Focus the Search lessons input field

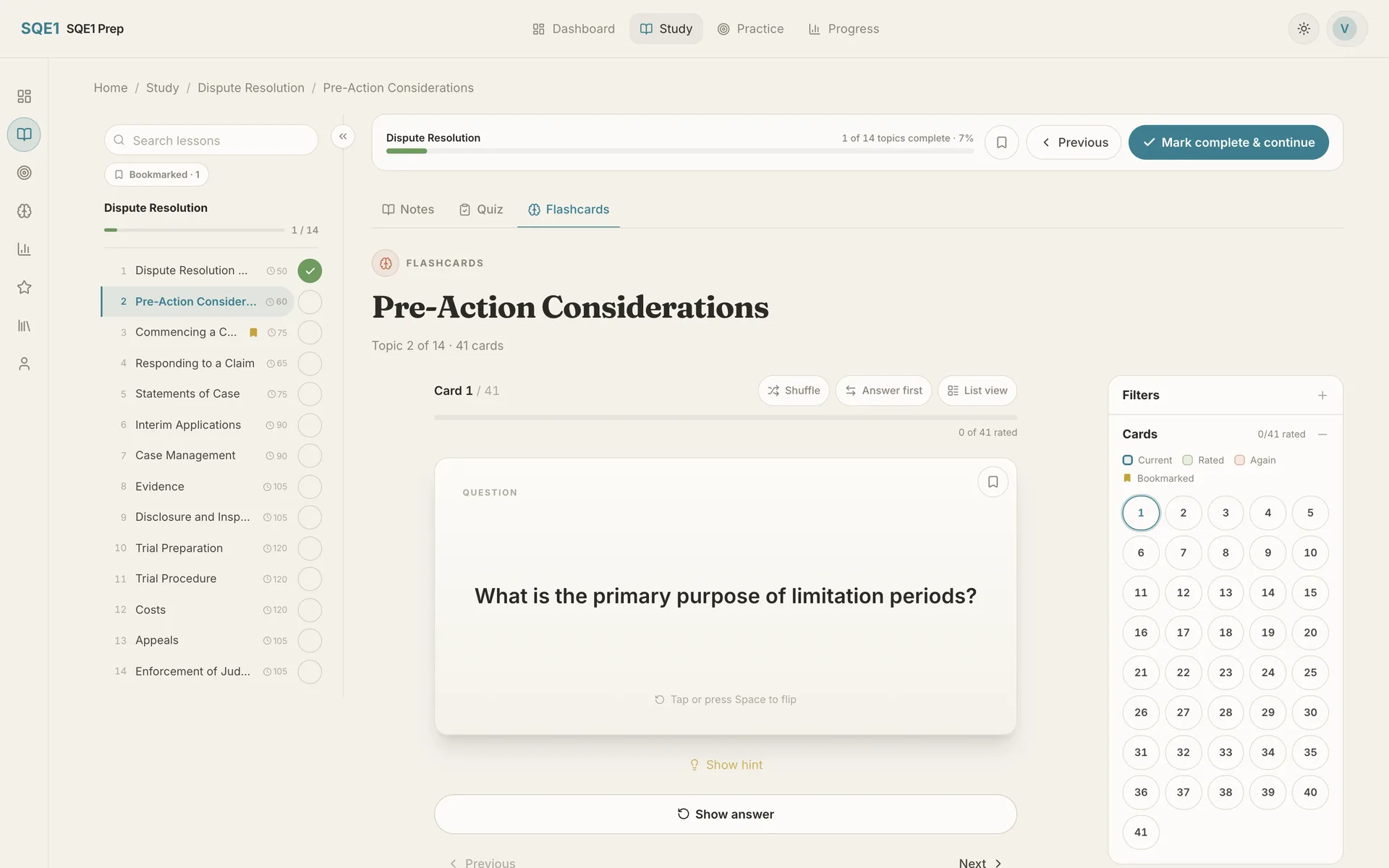[x=211, y=140]
